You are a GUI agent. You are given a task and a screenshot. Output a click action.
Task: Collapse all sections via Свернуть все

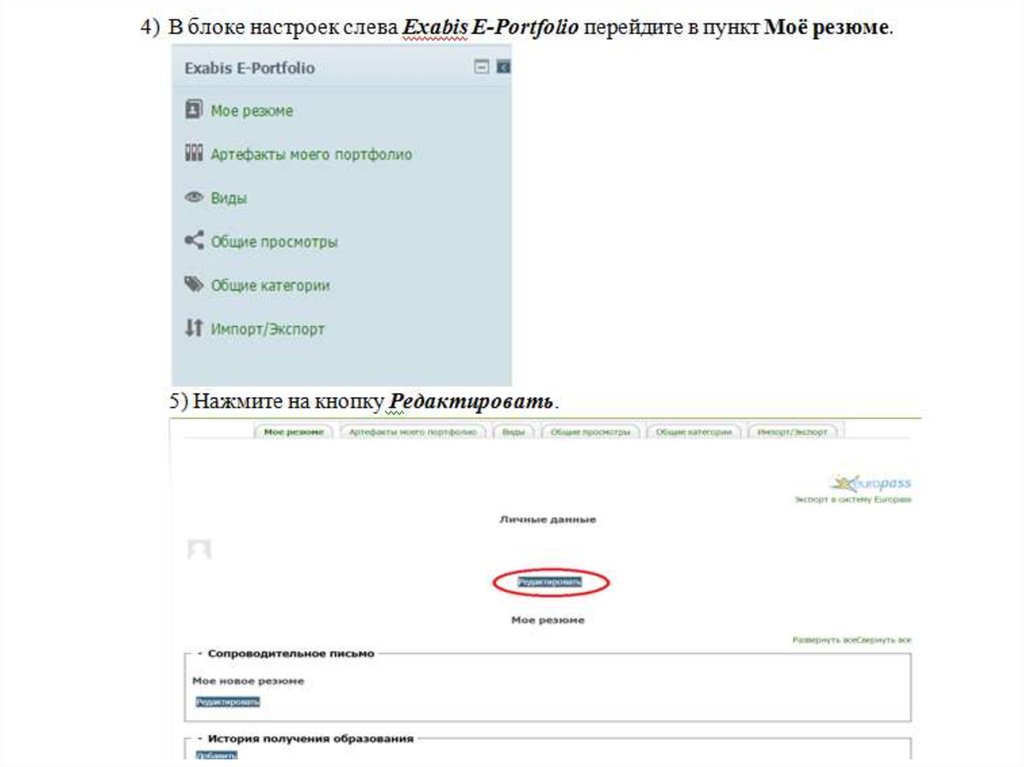tap(884, 639)
